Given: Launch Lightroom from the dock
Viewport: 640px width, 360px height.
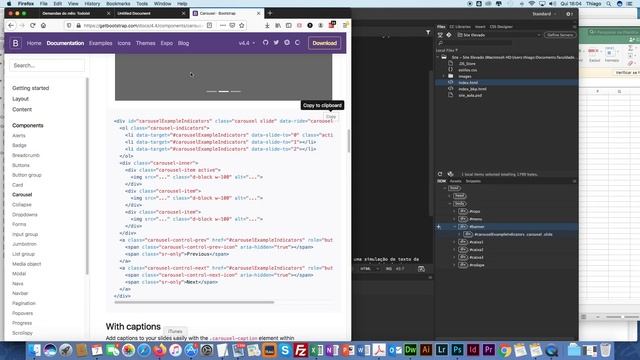Looking at the screenshot, I should 442,350.
